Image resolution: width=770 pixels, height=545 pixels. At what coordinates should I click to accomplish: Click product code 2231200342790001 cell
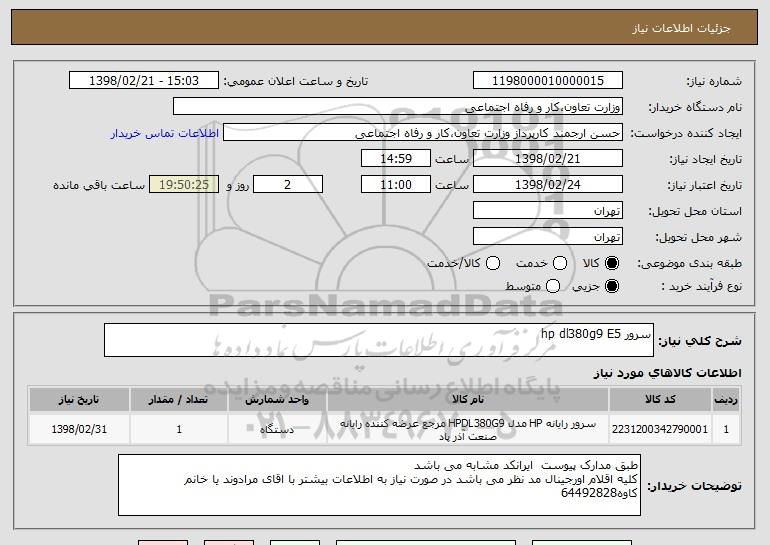(660, 429)
